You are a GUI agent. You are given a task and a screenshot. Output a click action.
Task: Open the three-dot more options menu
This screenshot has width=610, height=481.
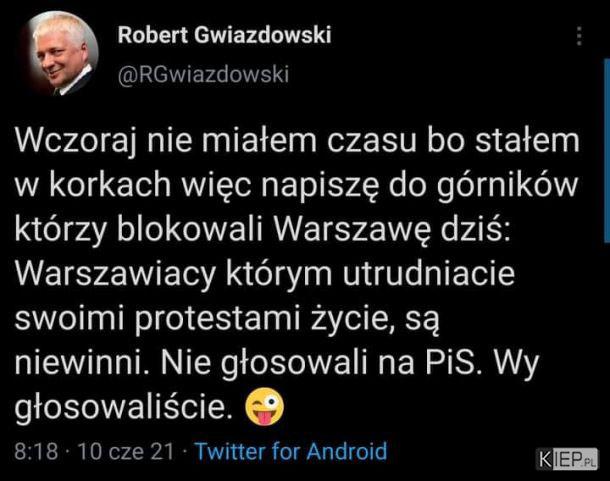579,36
